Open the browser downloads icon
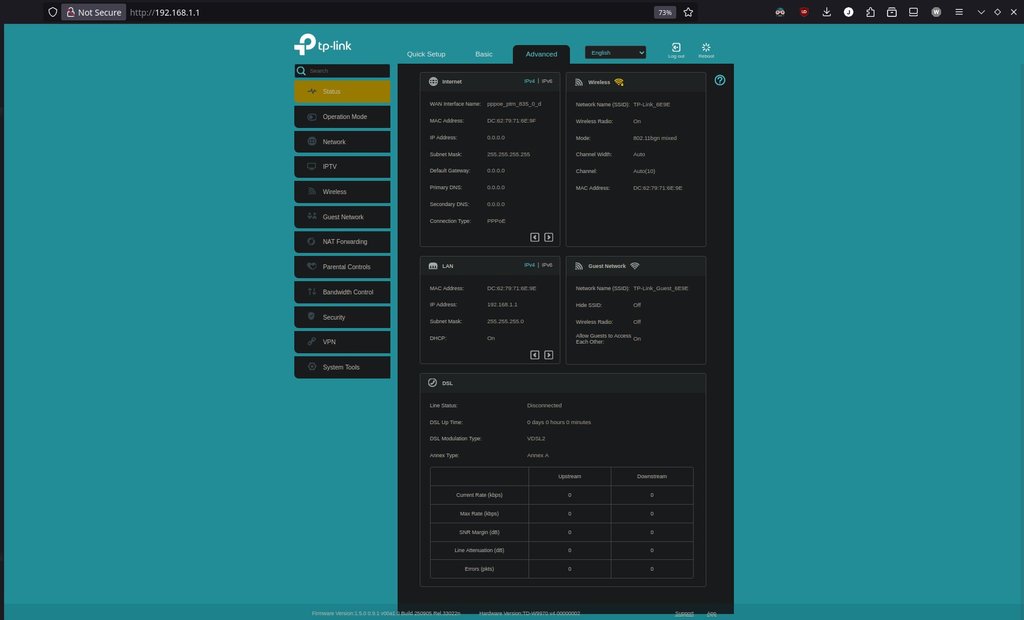Image resolution: width=1024 pixels, height=620 pixels. click(x=827, y=12)
